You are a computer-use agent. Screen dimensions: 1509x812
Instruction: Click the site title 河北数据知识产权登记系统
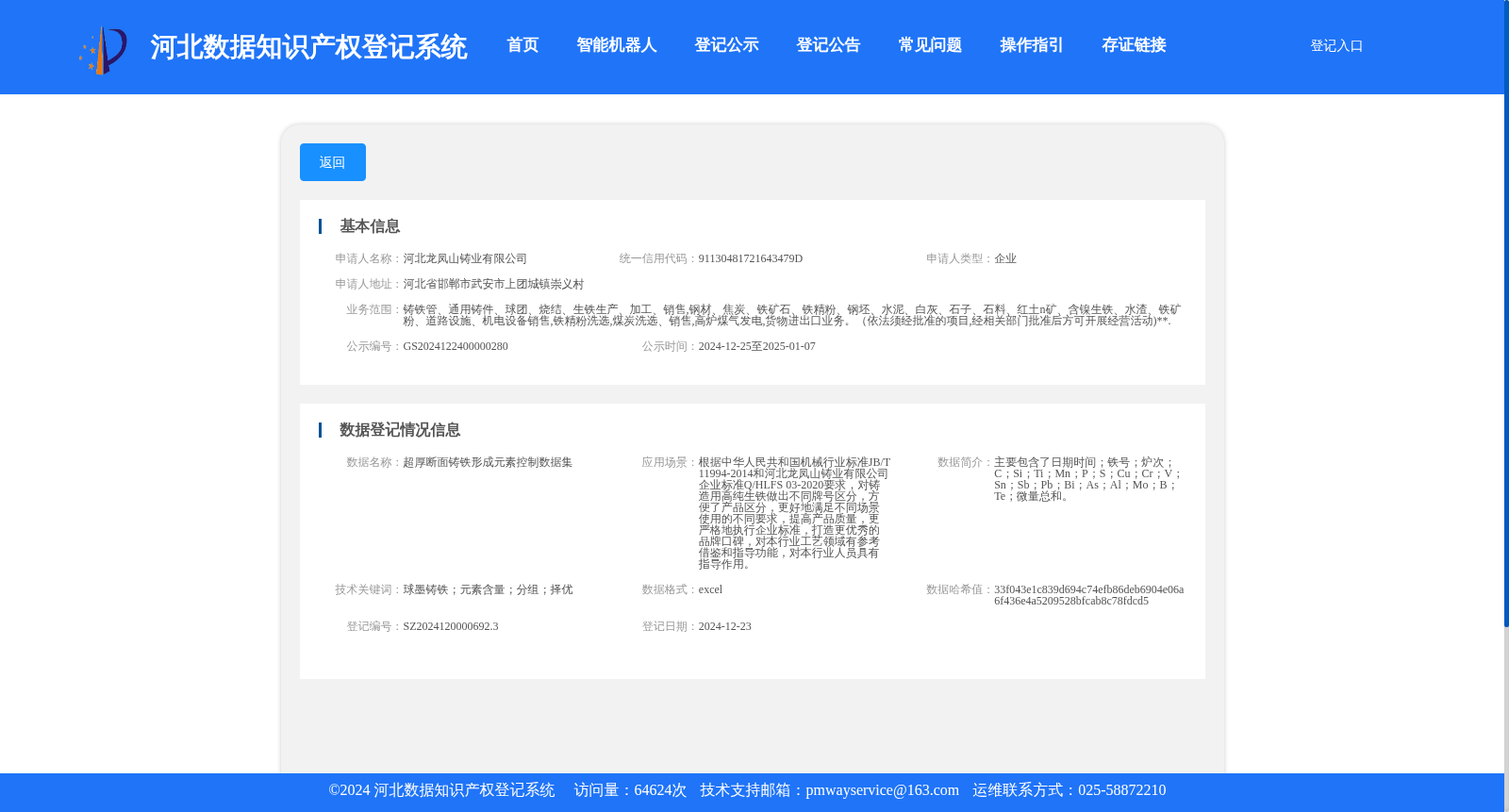[308, 47]
